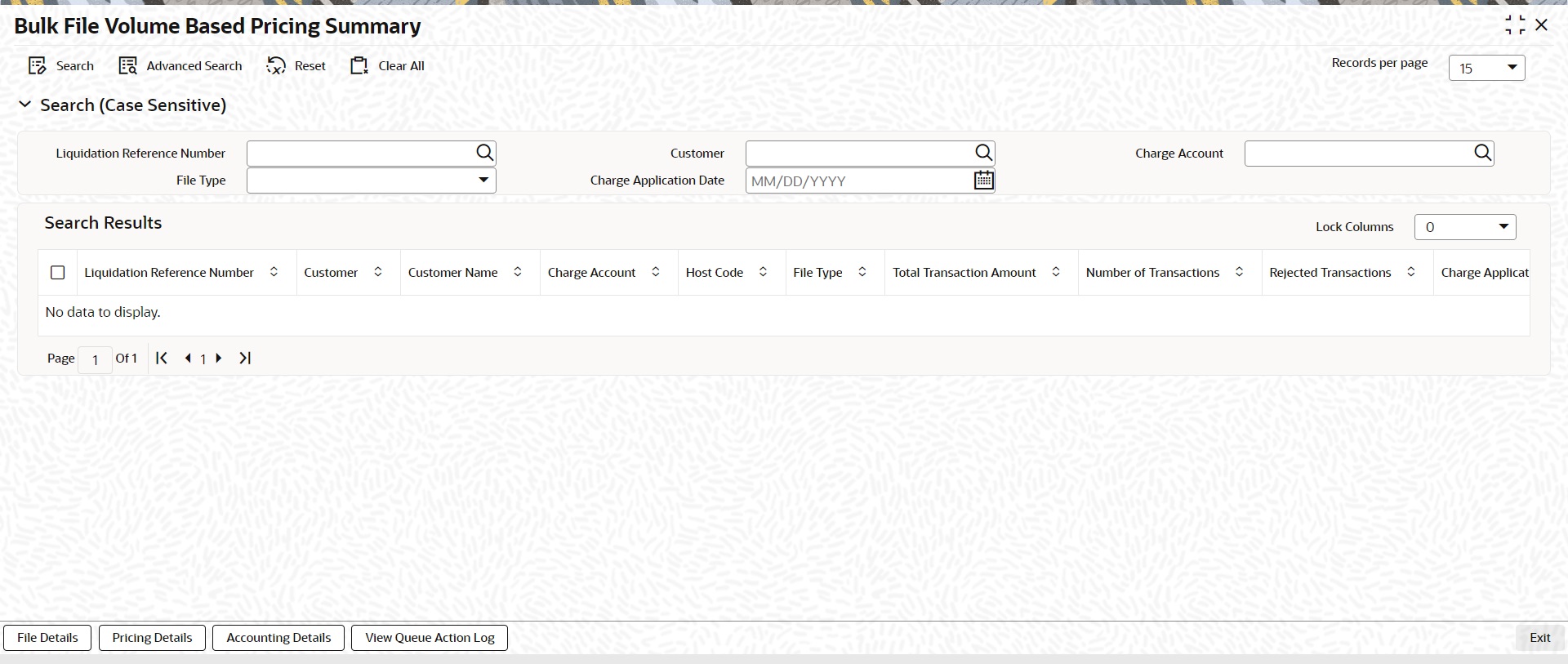This screenshot has width=1568, height=664.
Task: Sort by Charge Account column
Action: 656,272
